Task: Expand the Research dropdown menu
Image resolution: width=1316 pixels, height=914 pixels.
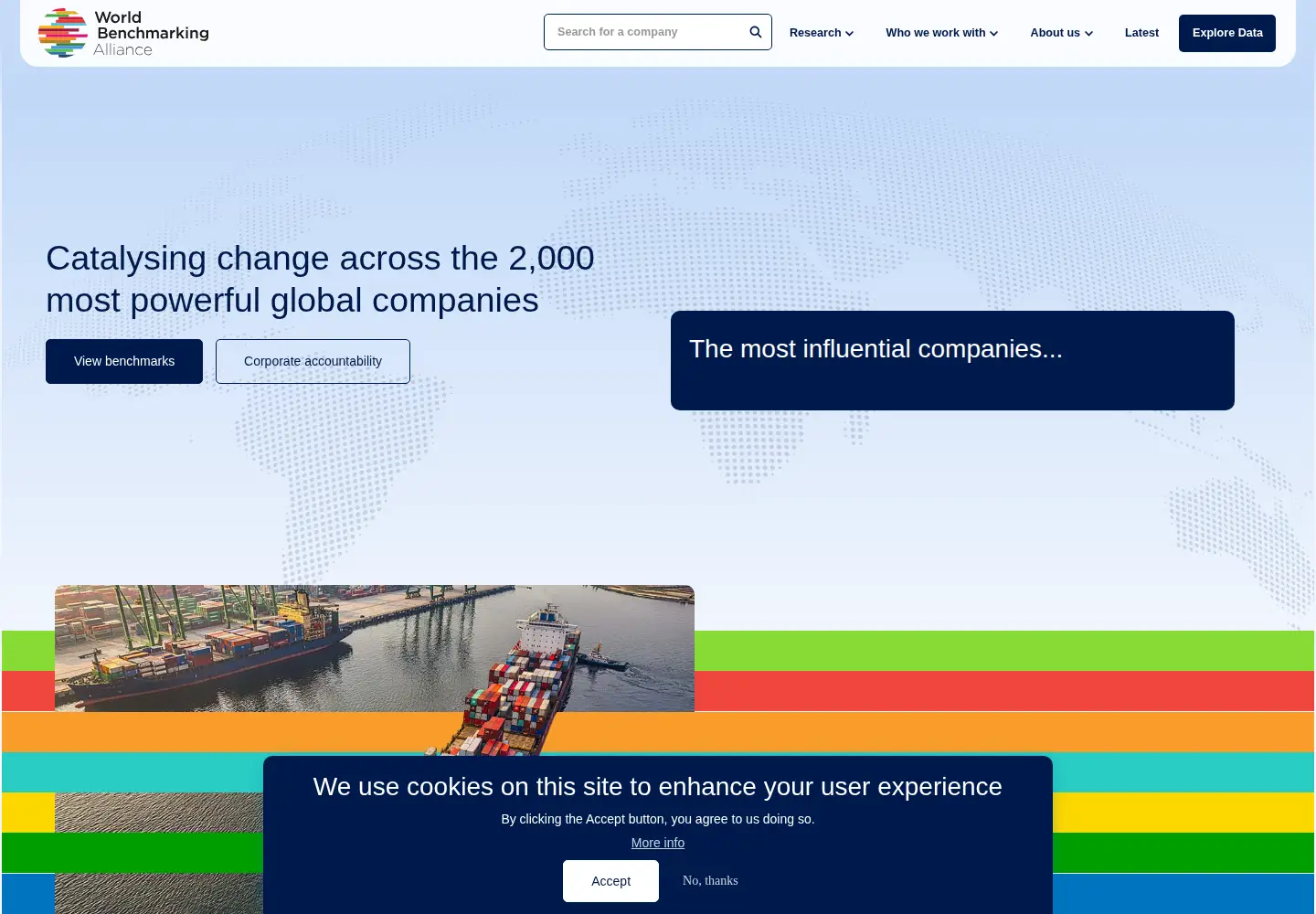Action: [822, 33]
